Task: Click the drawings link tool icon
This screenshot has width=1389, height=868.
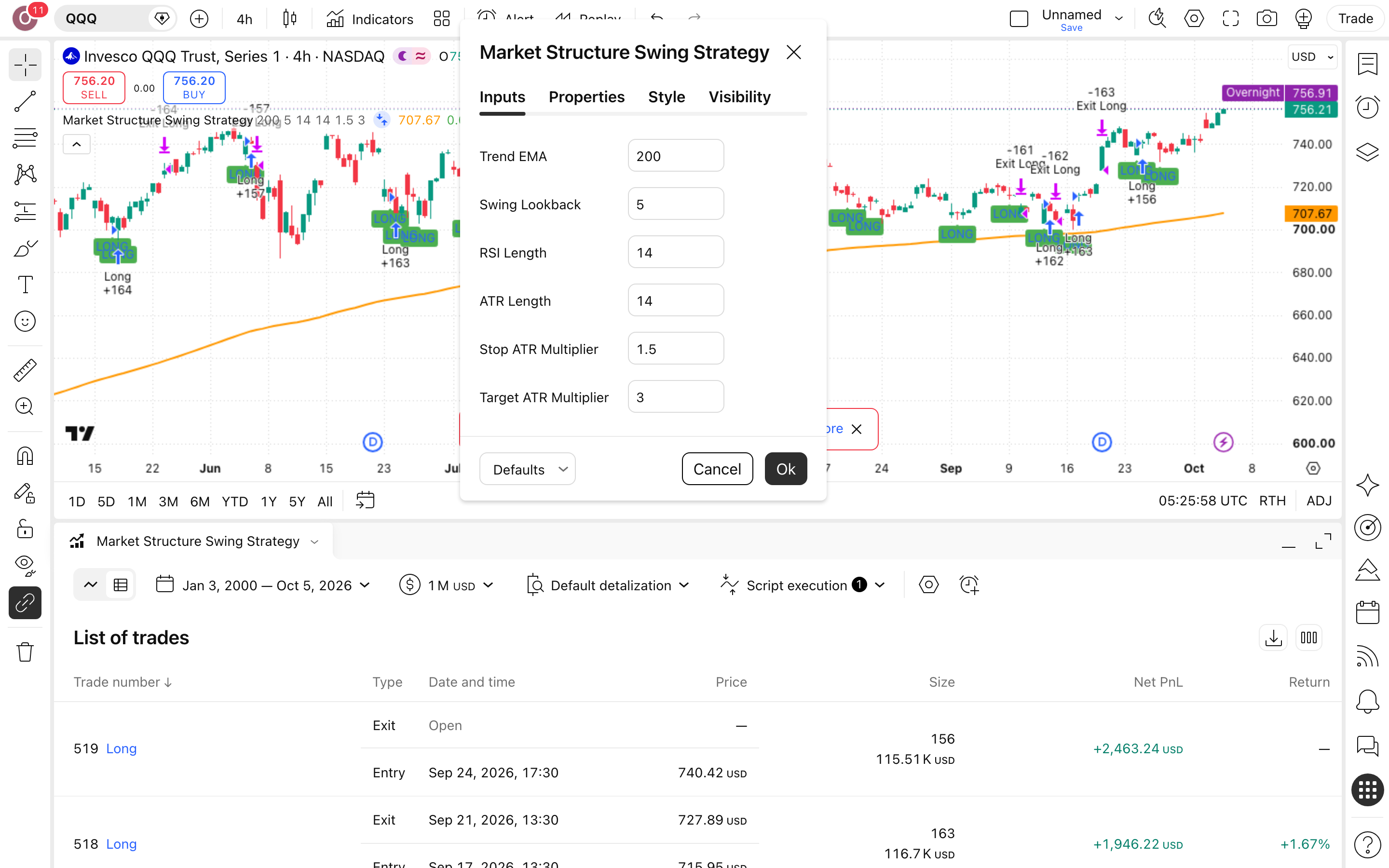Action: click(25, 603)
